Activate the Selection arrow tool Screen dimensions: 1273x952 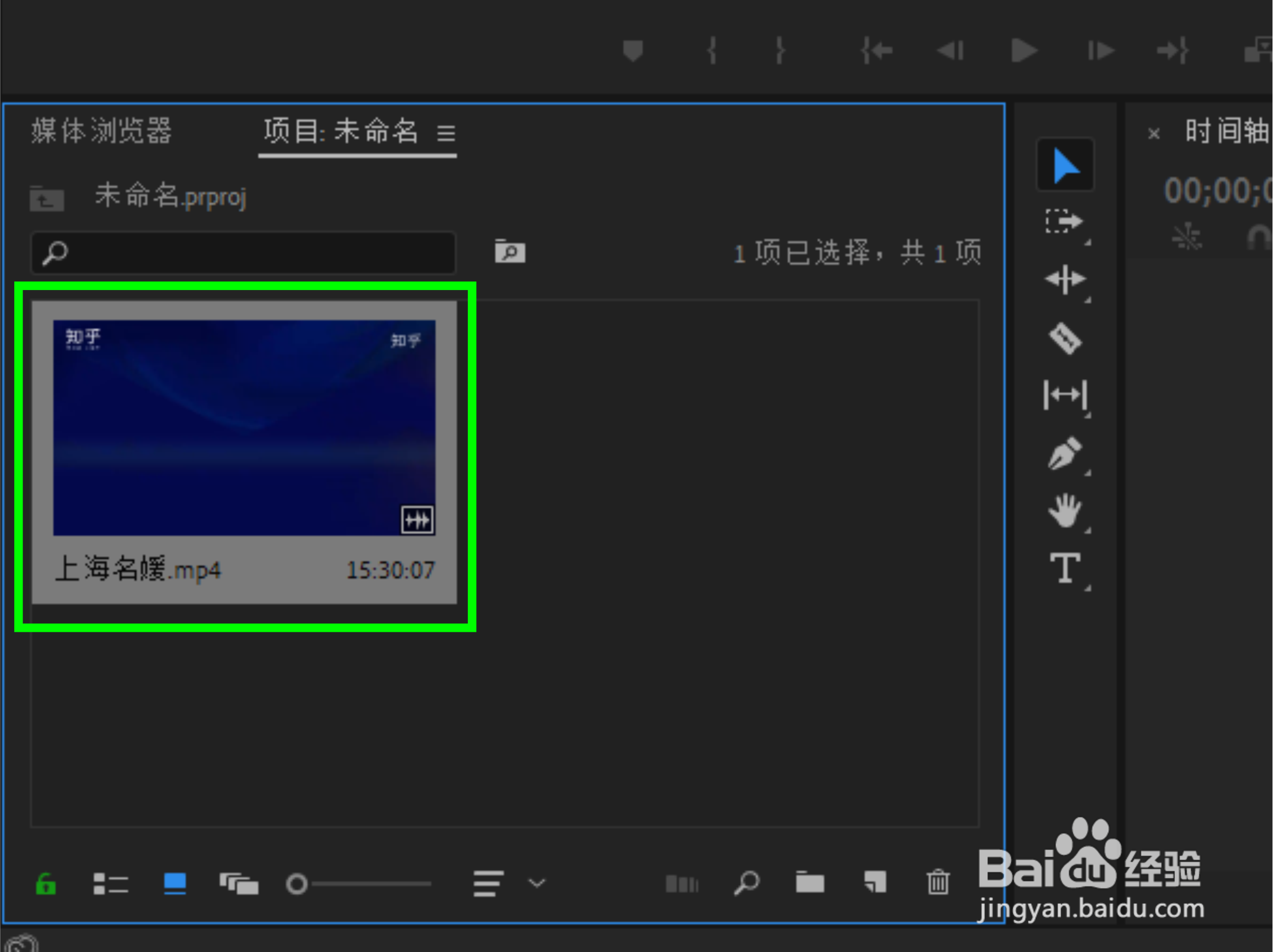tap(1064, 165)
